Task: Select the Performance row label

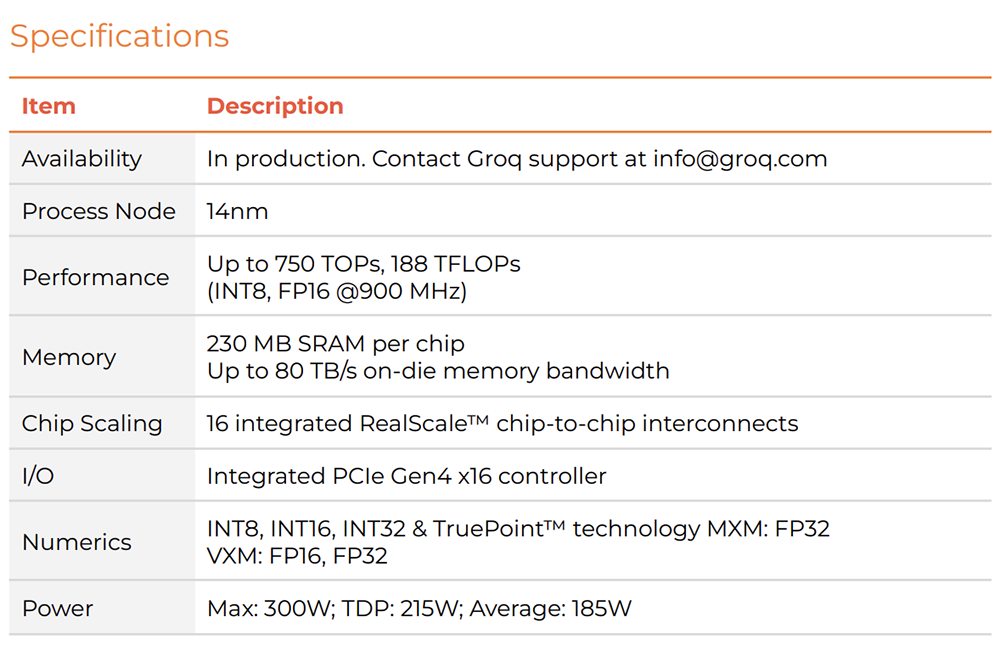Action: coord(96,277)
